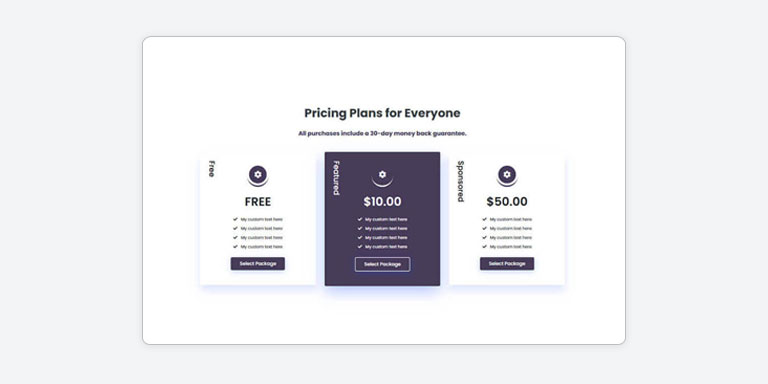
Task: Click the vertical Free label
Action: coord(212,168)
